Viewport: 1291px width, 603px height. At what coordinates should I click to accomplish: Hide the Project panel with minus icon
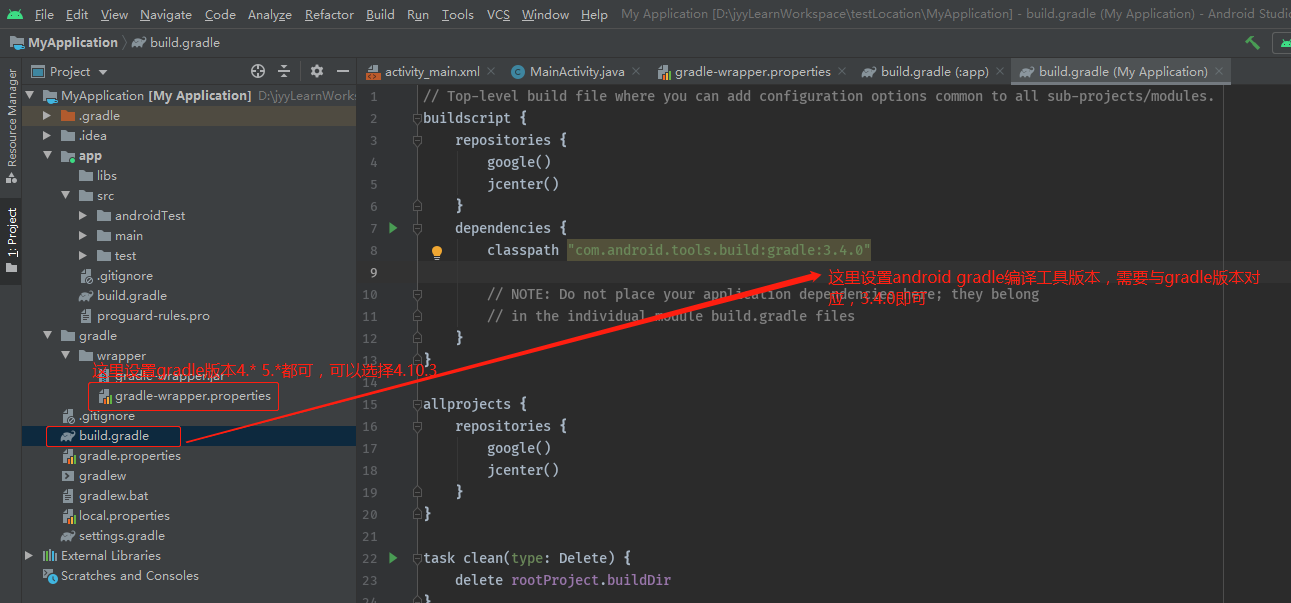(342, 71)
